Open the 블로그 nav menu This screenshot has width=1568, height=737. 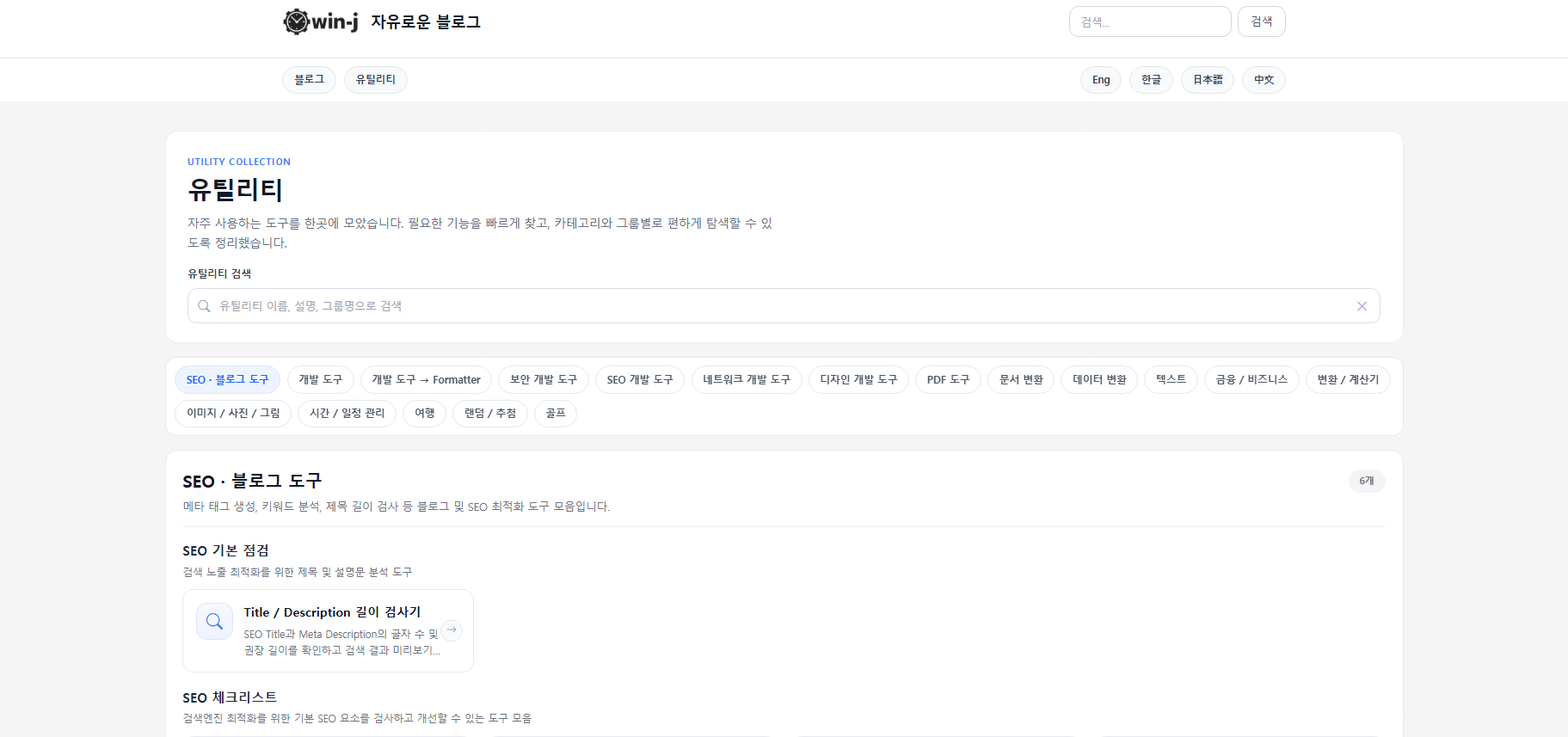(x=309, y=80)
